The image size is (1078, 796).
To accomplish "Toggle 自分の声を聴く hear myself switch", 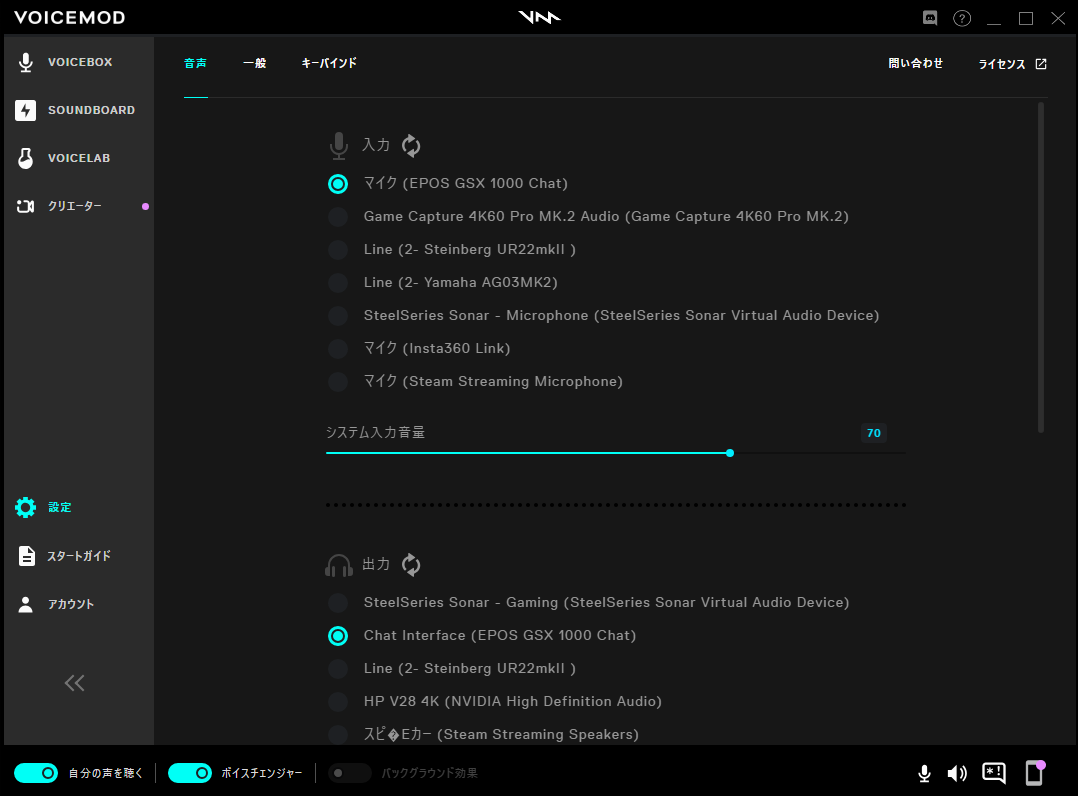I will 36,773.
